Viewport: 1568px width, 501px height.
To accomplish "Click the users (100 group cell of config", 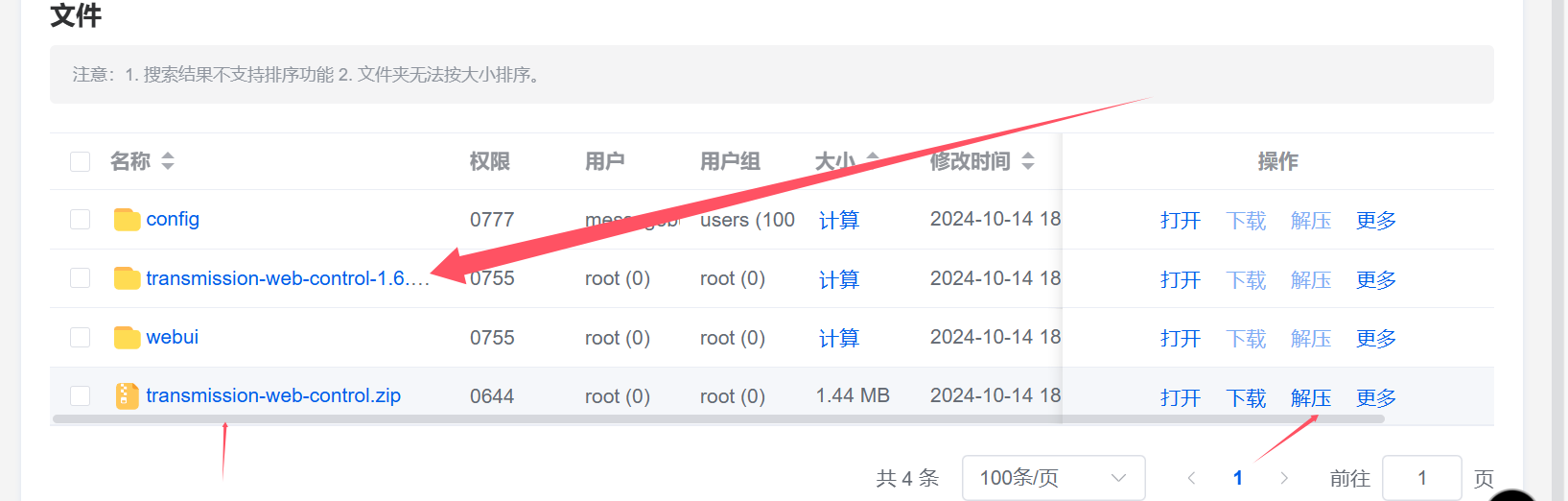I will (748, 220).
